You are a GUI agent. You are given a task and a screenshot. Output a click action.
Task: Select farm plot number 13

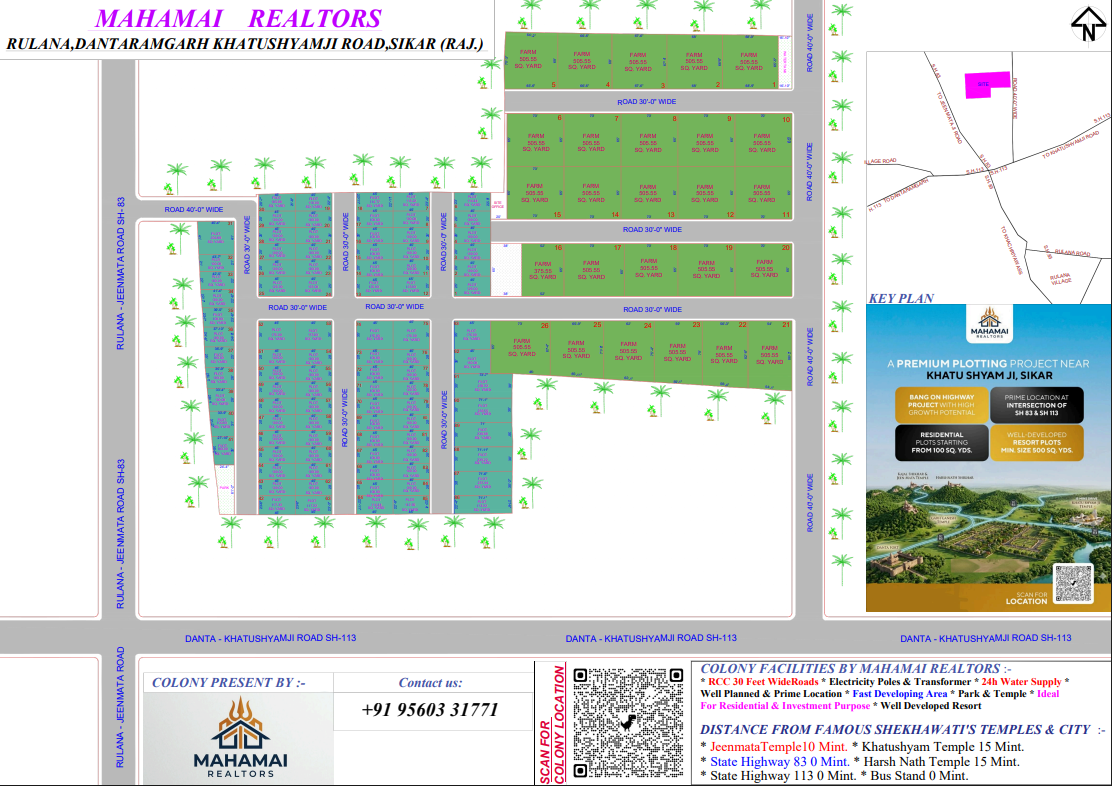pyautogui.click(x=649, y=193)
